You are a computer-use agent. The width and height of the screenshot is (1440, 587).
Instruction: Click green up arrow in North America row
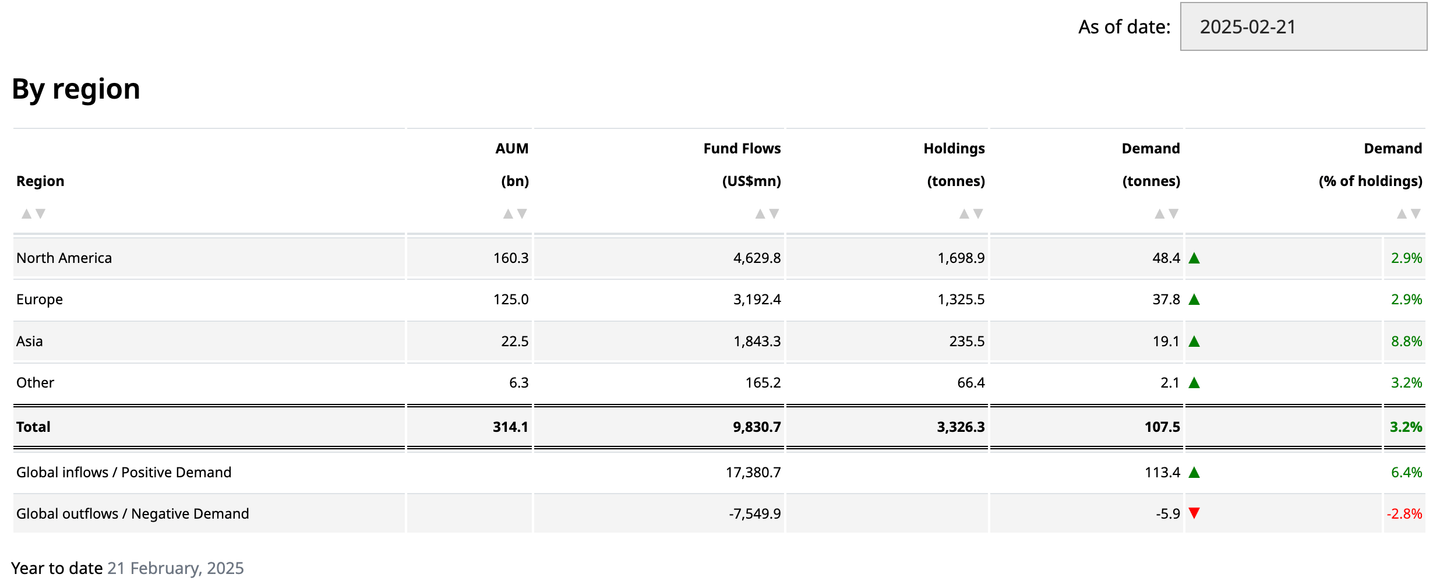(1194, 258)
